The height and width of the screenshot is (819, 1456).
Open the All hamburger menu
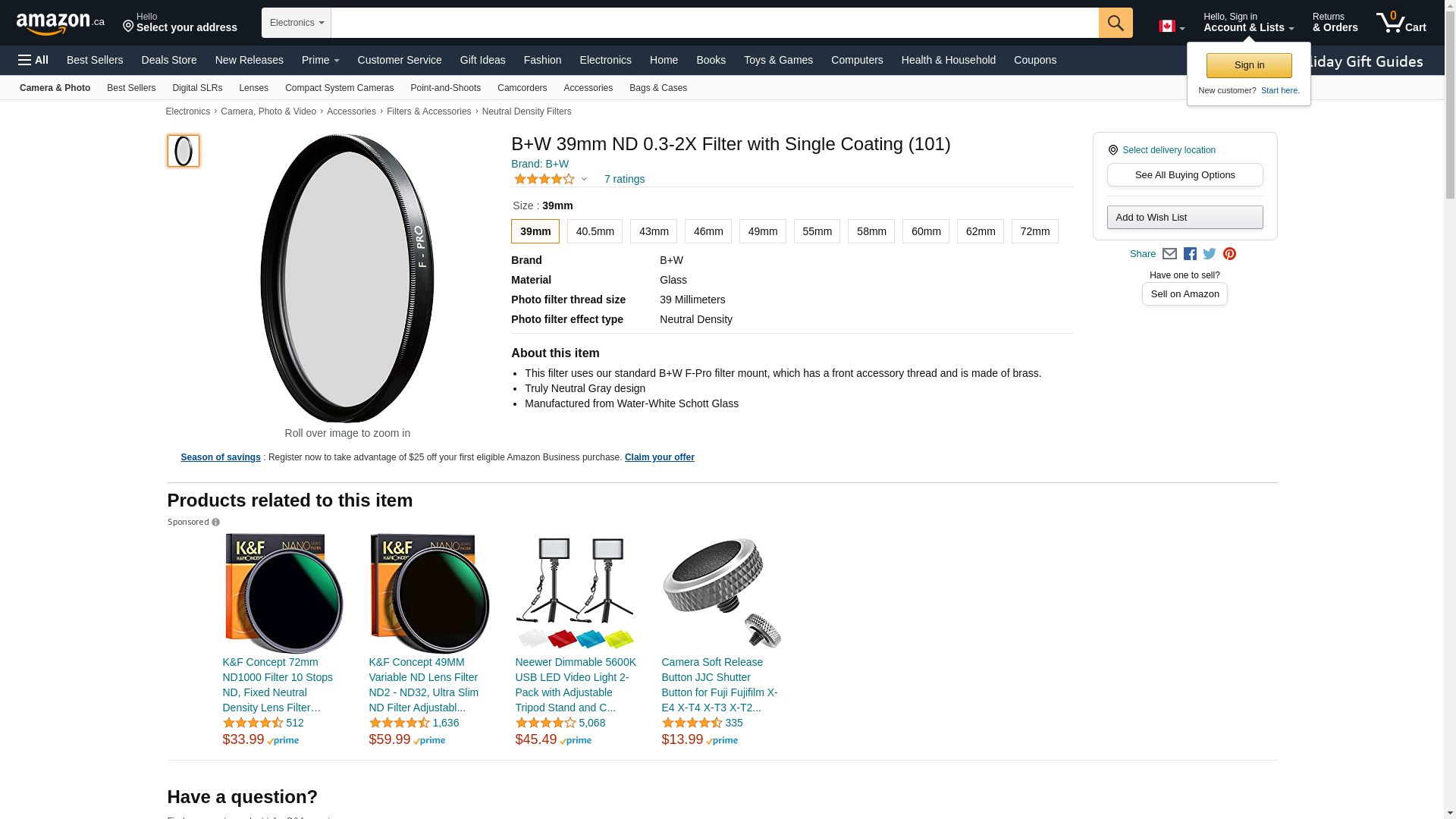(33, 60)
